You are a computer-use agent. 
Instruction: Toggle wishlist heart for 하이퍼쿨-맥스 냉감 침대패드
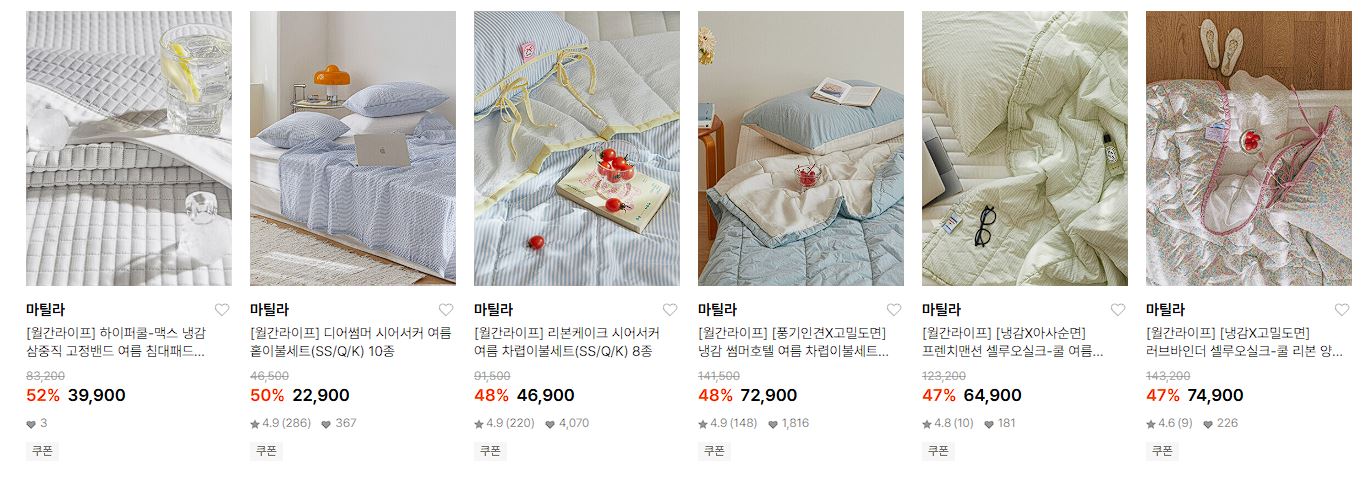pos(222,310)
